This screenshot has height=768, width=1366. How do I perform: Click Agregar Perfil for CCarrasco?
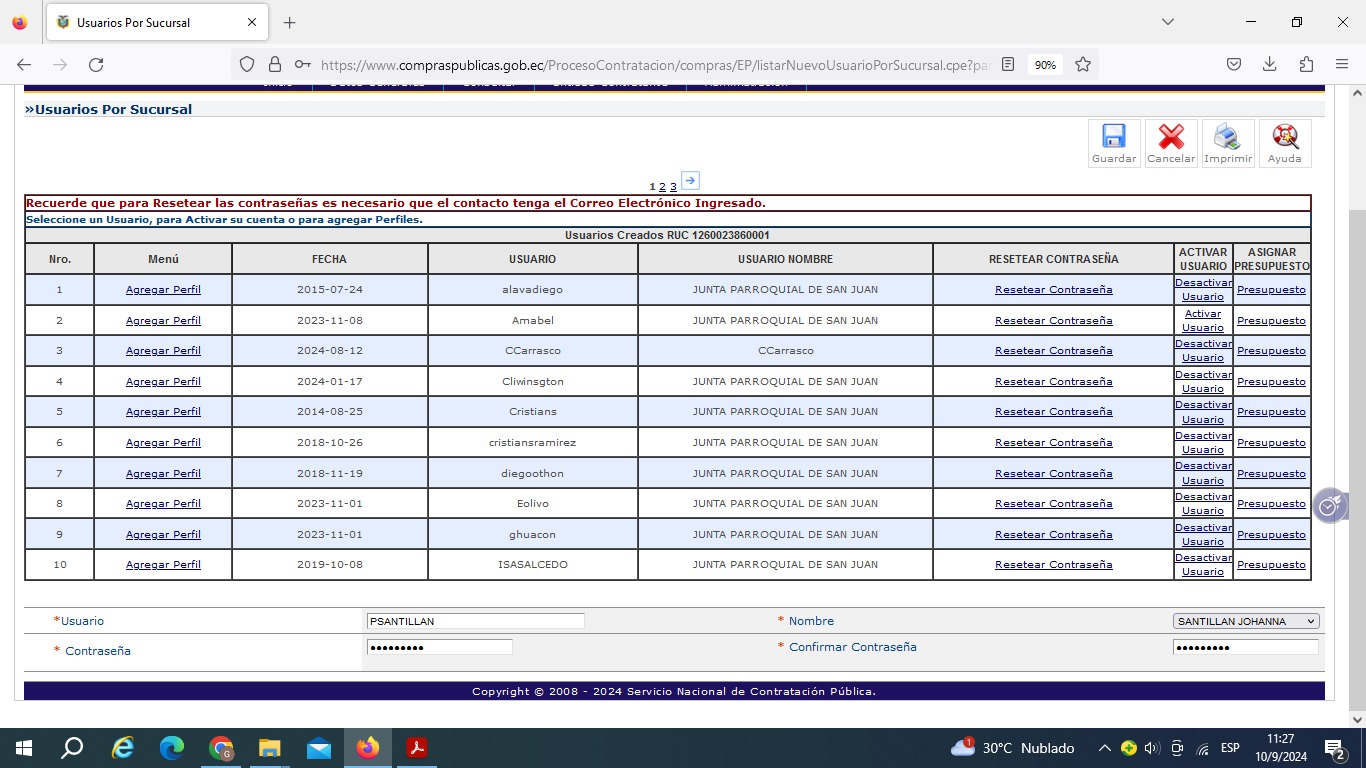tap(163, 351)
